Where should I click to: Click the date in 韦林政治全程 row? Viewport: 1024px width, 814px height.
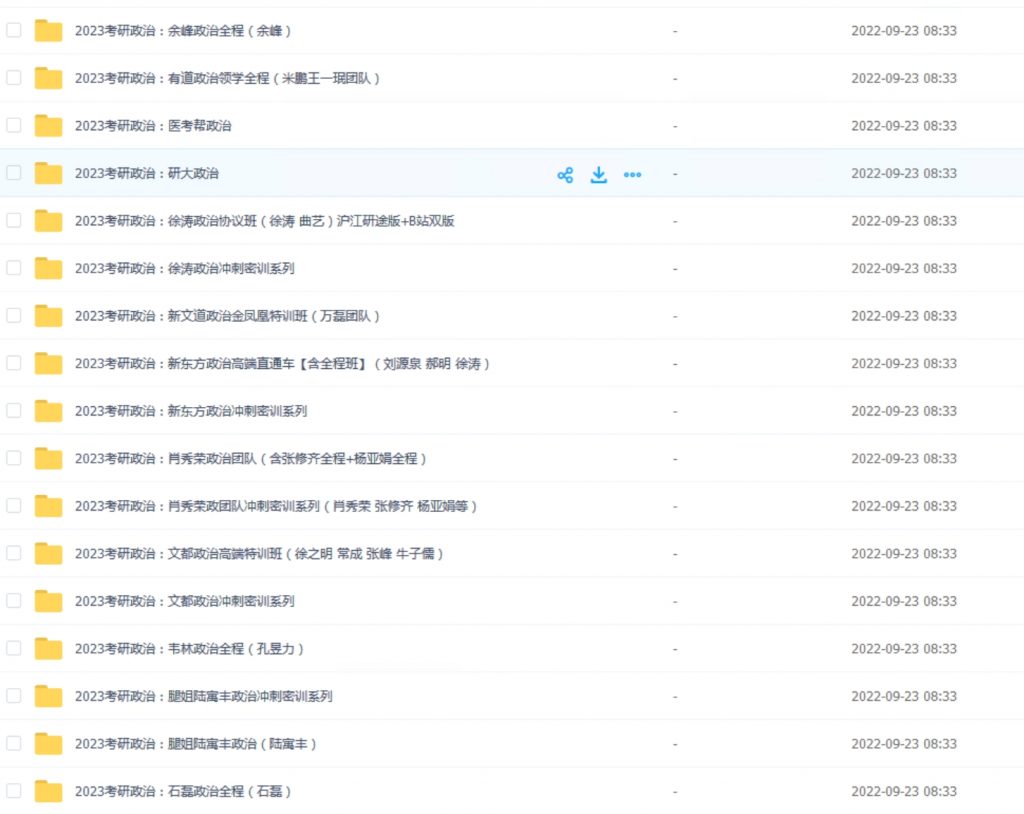point(904,649)
